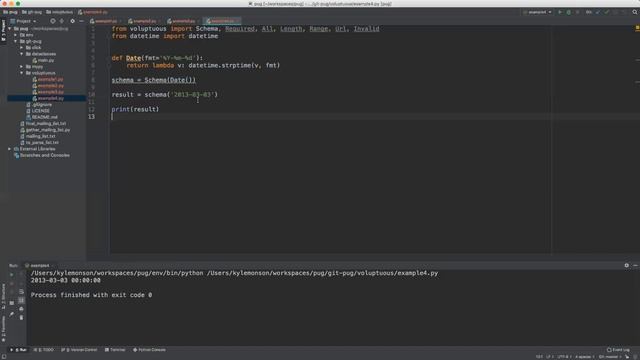
Task: Rerun example4 from the Run panel
Action: [x=11, y=274]
